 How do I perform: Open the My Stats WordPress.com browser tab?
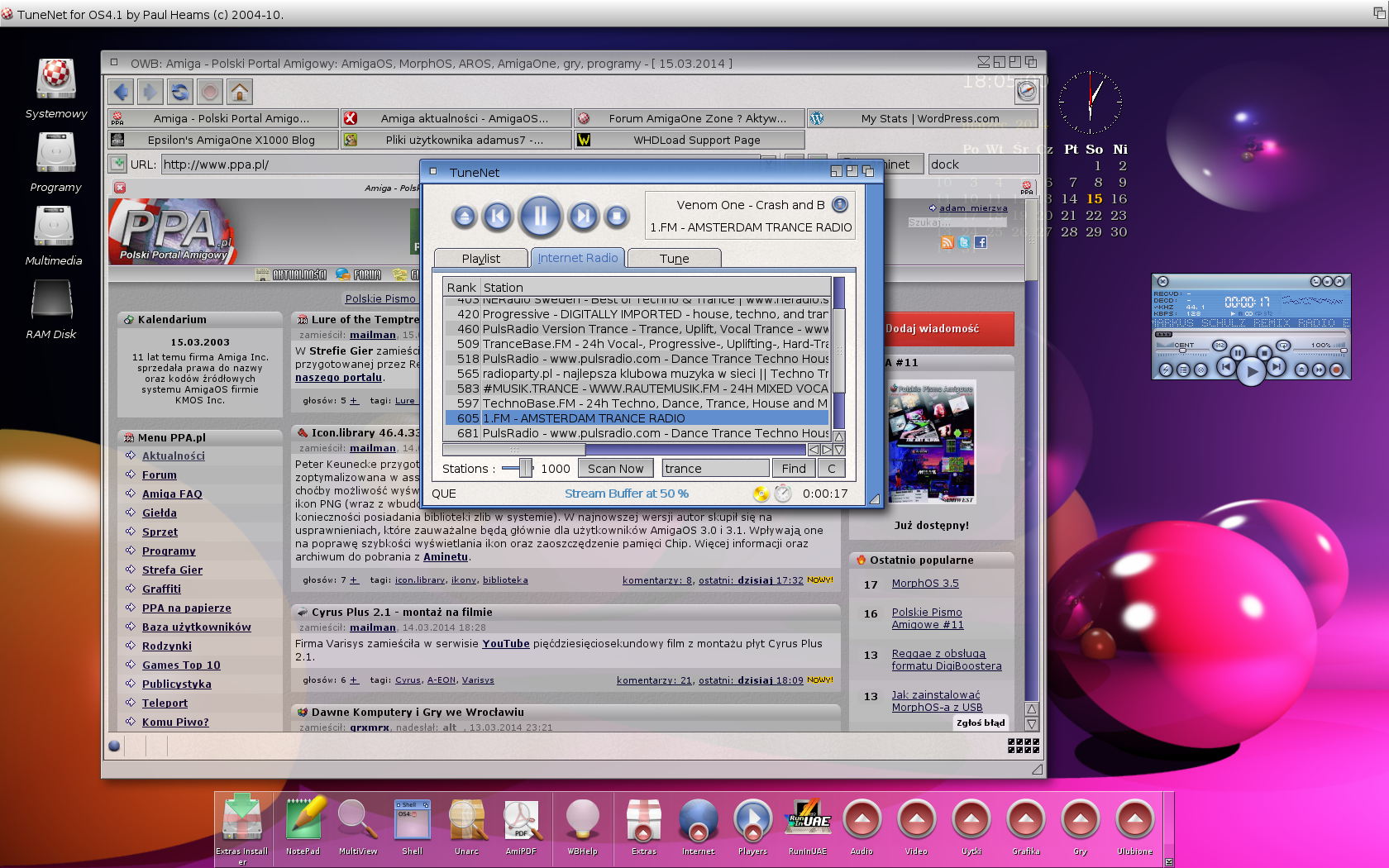[924, 118]
